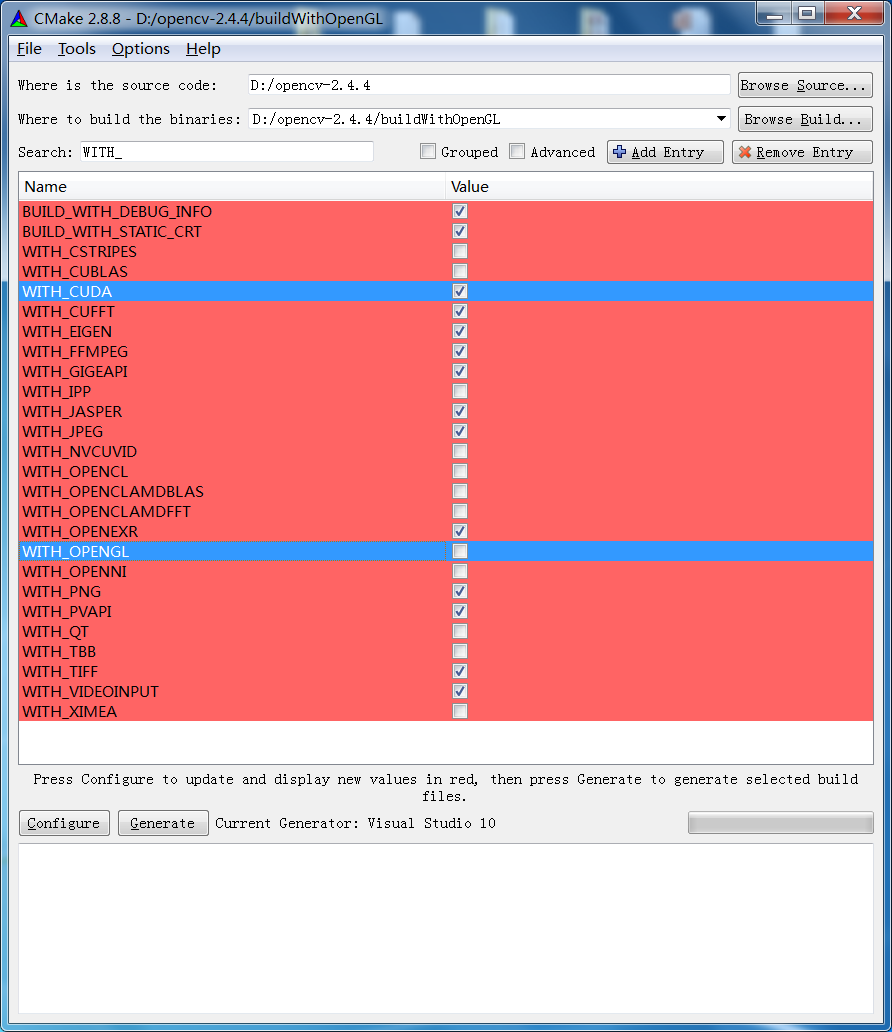Click Browse Build button
Image resolution: width=892 pixels, height=1032 pixels.
(805, 119)
